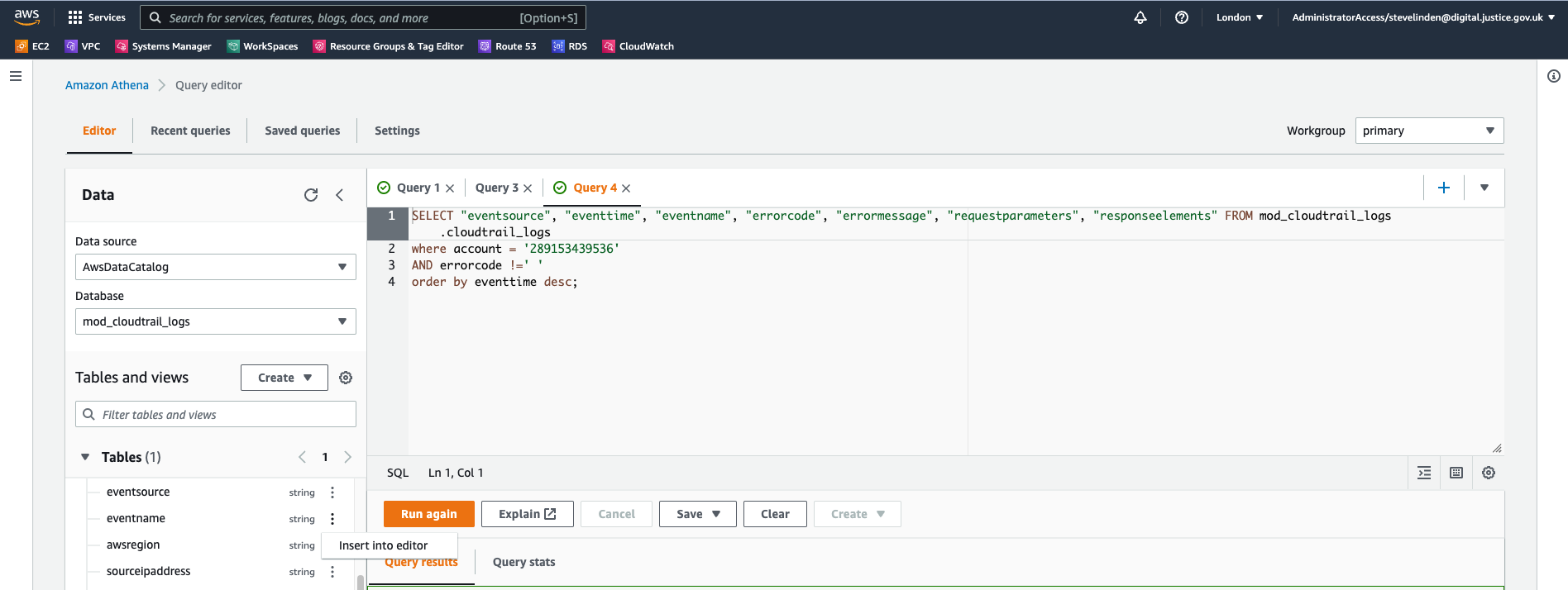Open the AdministratorAccess account menu
This screenshot has width=1568, height=590.
point(1423,17)
